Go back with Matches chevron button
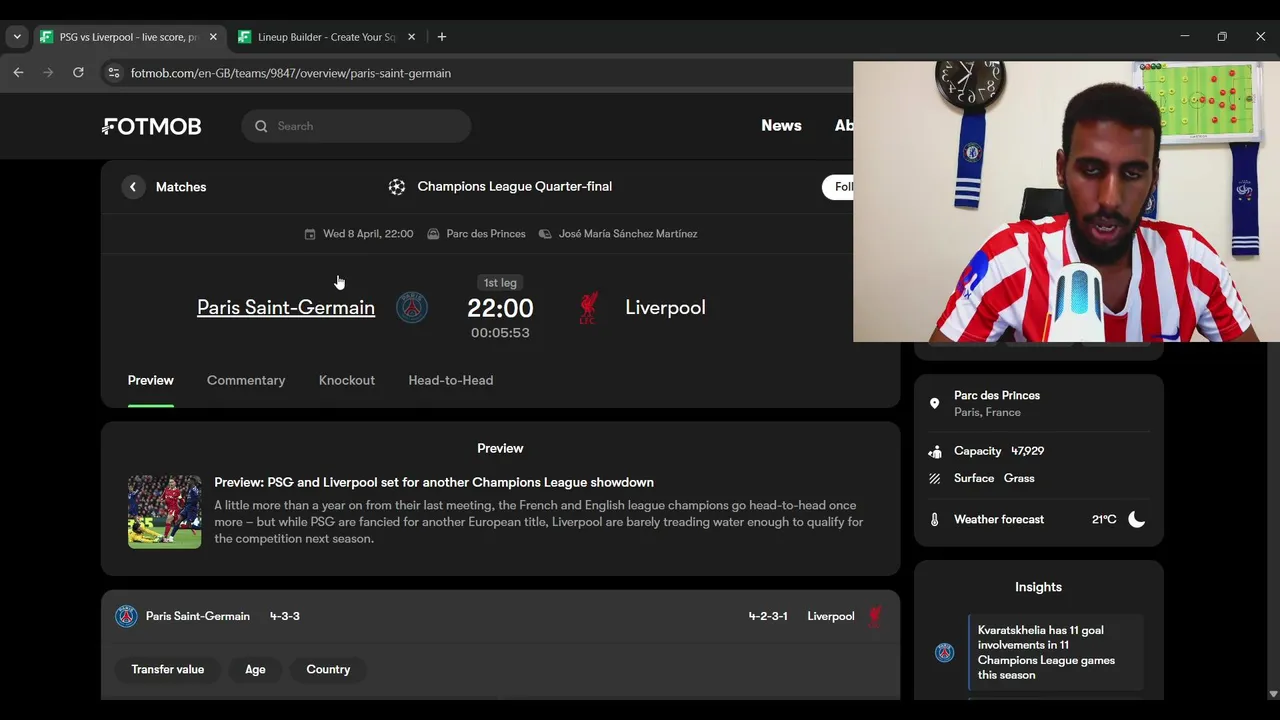1280x720 pixels. point(133,187)
